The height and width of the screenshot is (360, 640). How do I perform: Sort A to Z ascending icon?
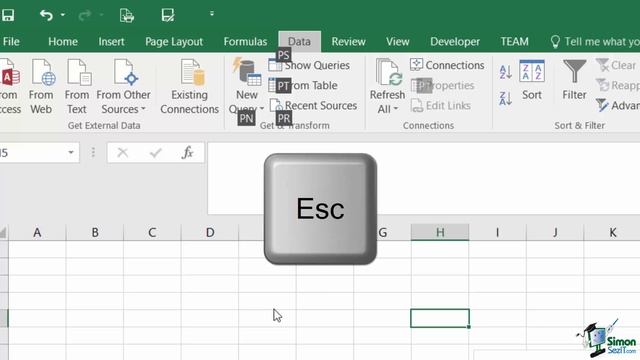(506, 72)
